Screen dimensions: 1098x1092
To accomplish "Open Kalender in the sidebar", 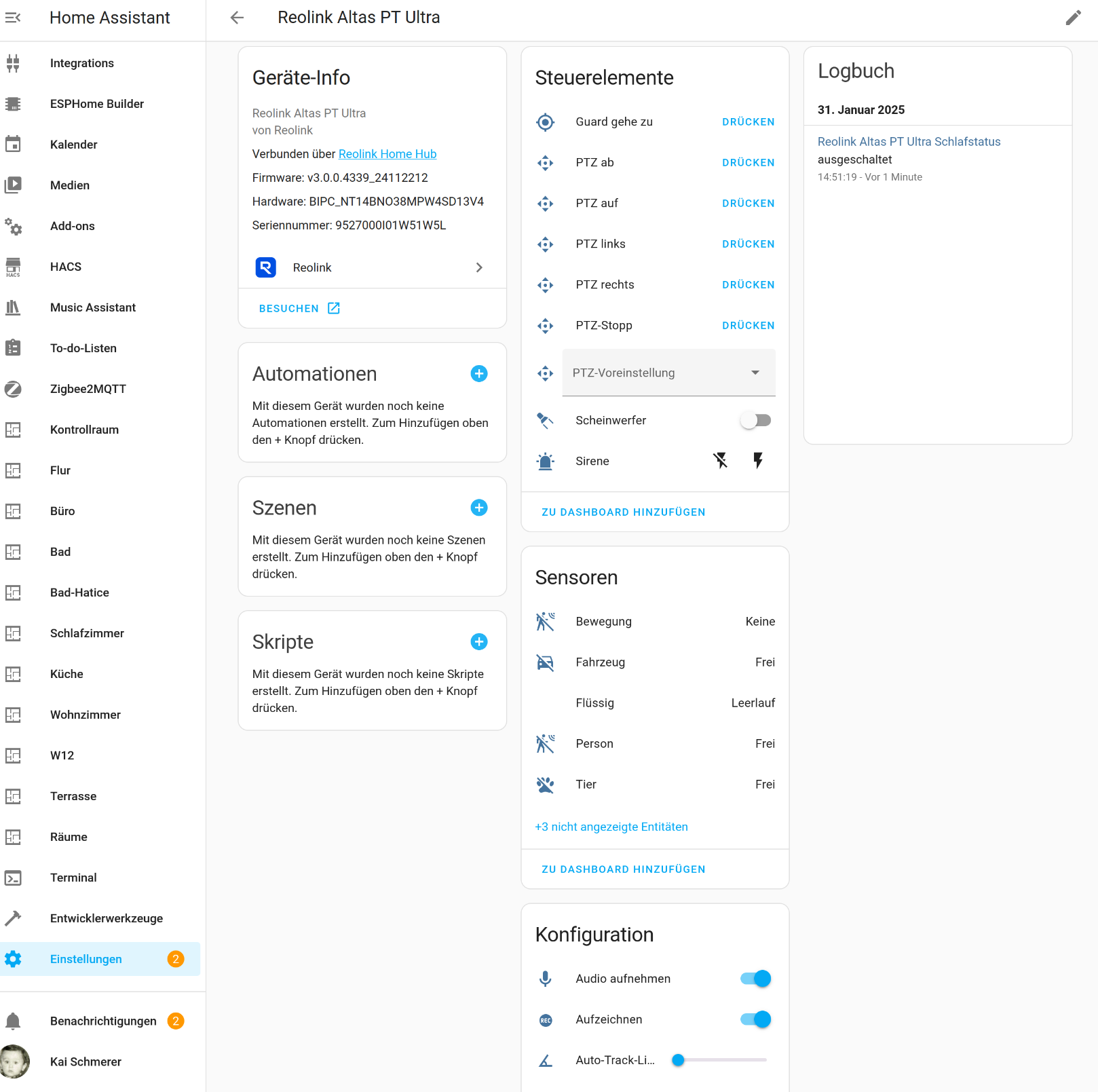I will click(x=100, y=145).
